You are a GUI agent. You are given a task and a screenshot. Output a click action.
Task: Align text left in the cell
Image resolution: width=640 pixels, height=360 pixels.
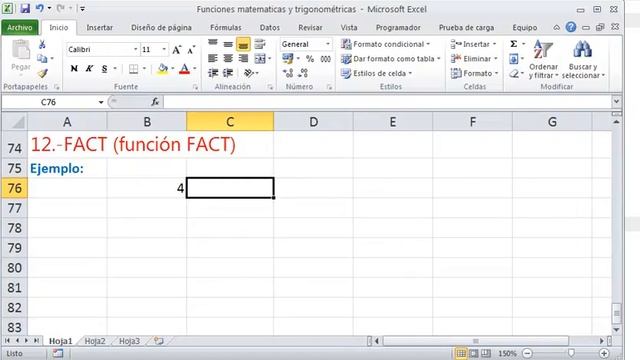213,58
